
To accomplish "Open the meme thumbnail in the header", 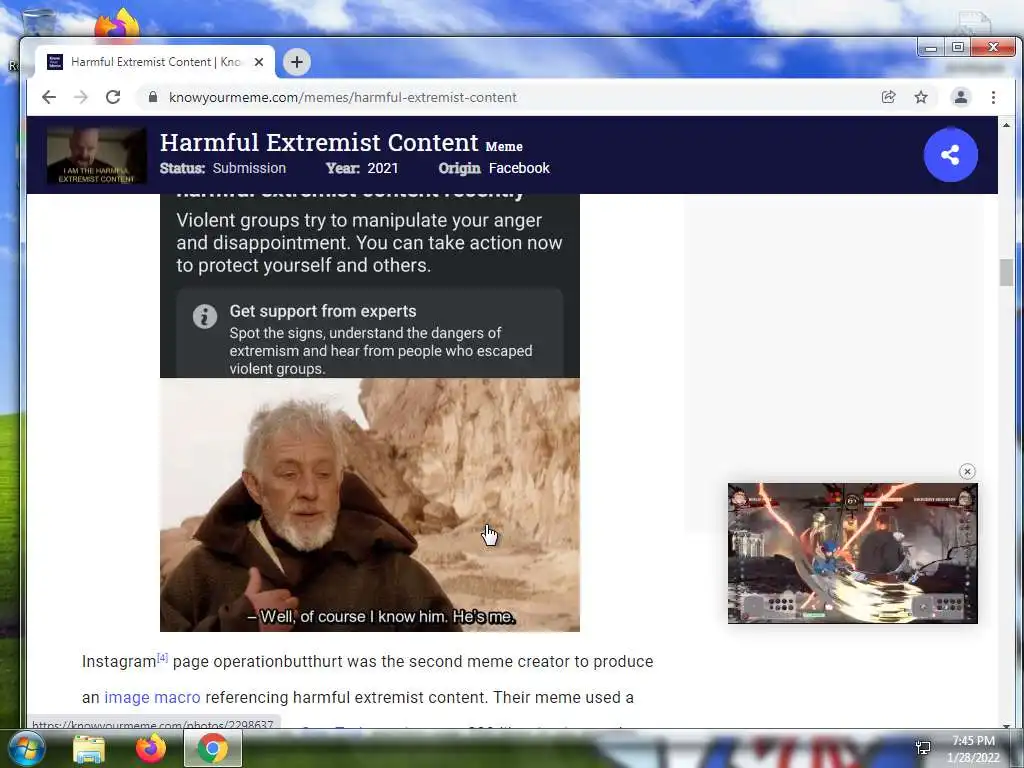I will click(x=97, y=155).
